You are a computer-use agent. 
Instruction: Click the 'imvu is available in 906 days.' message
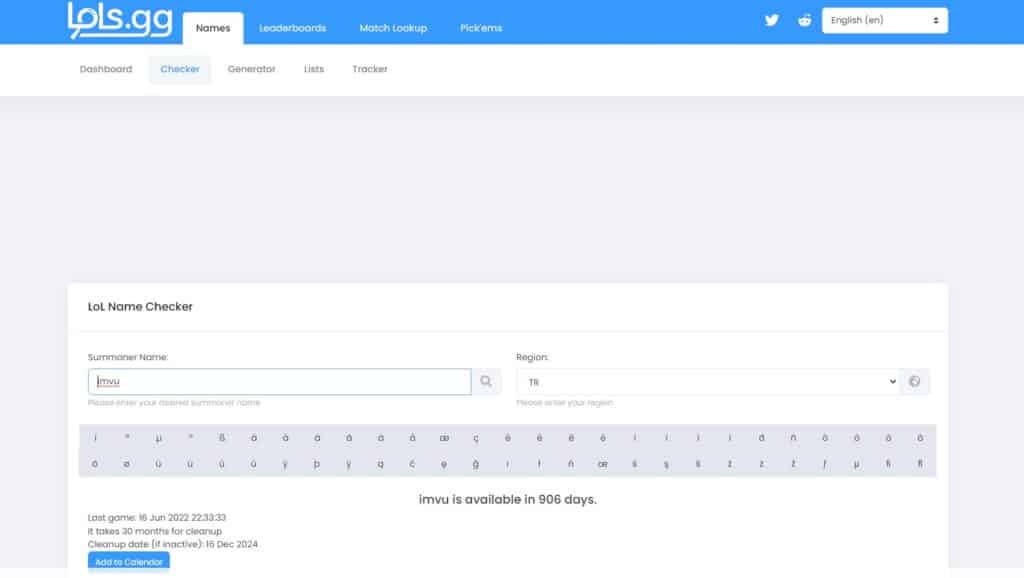pyautogui.click(x=507, y=500)
